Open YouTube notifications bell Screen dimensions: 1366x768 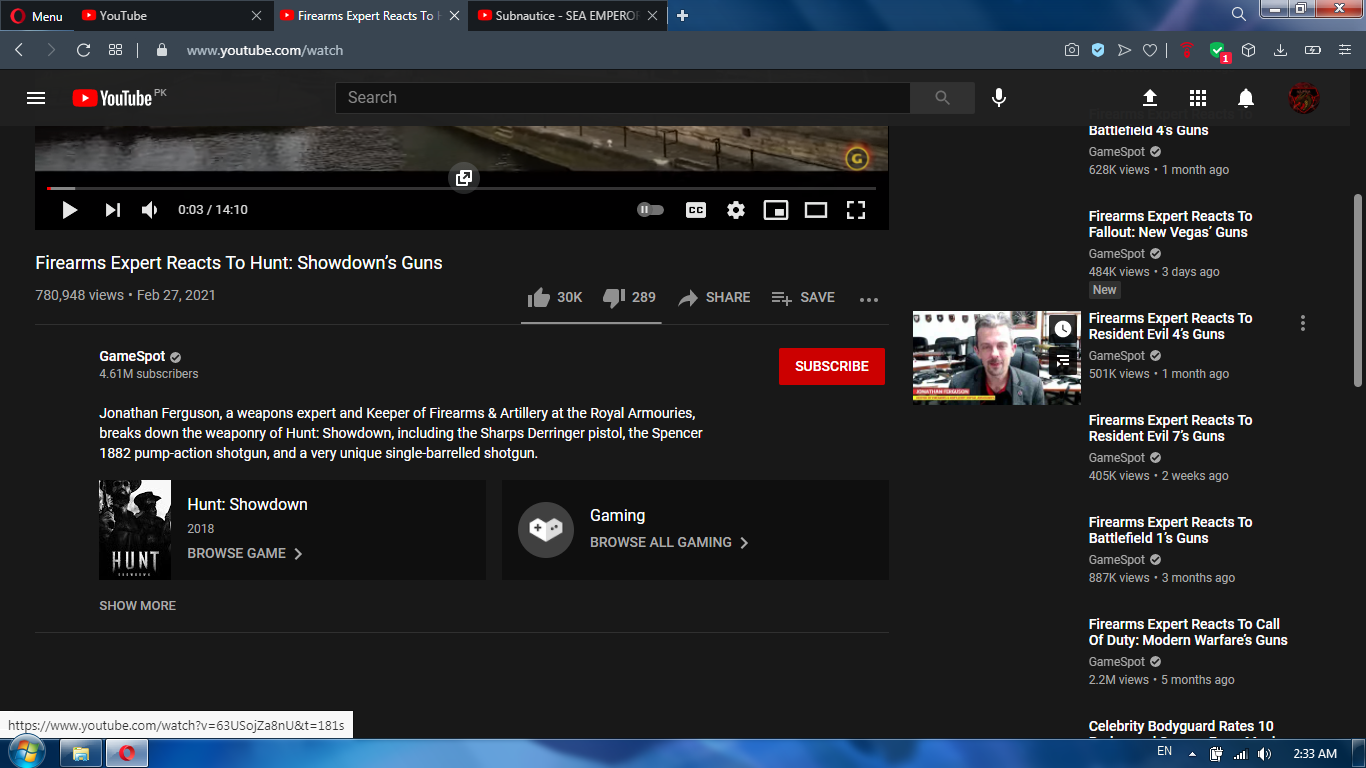[1246, 98]
